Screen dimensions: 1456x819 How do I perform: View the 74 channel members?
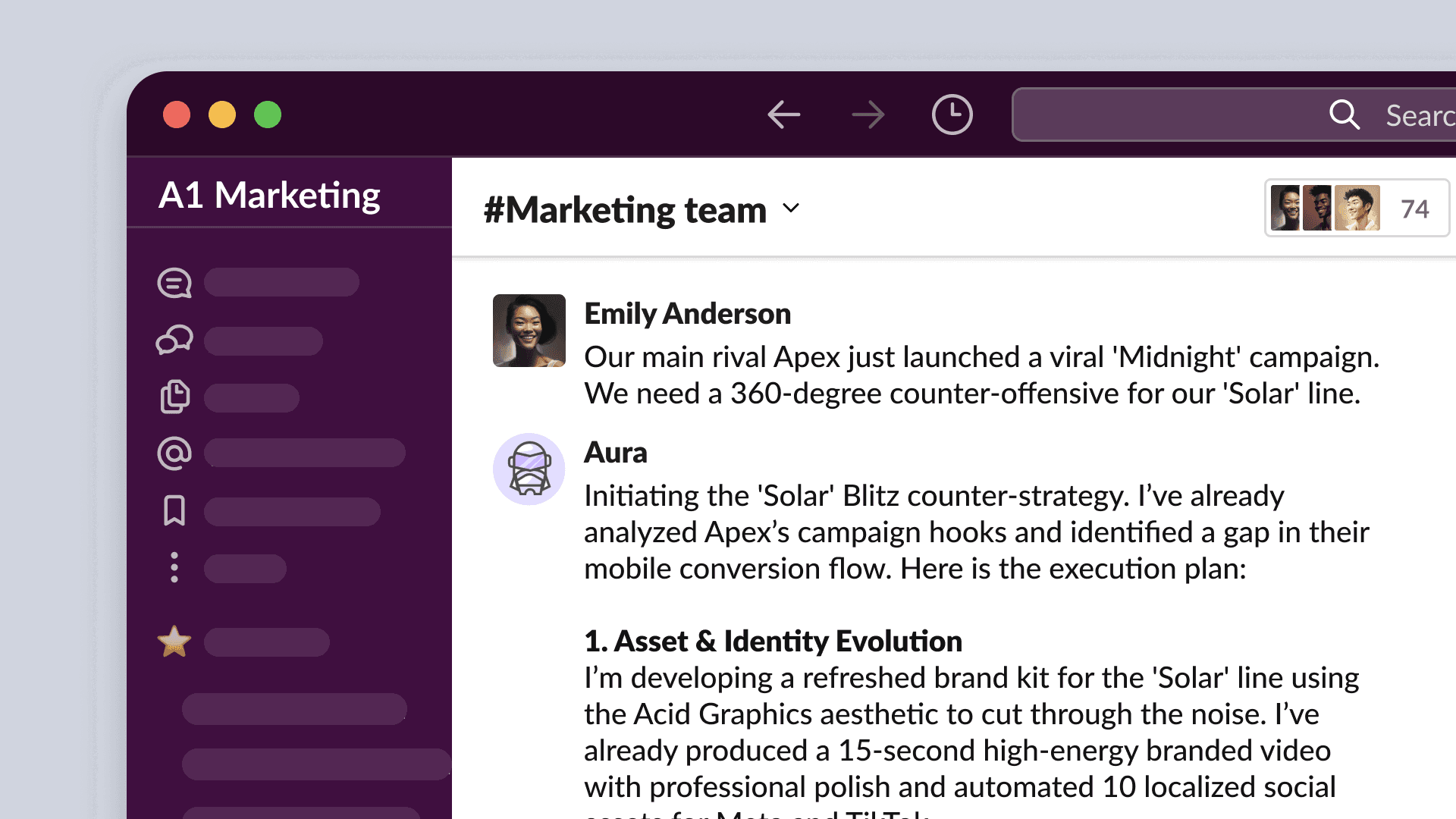pos(1357,209)
